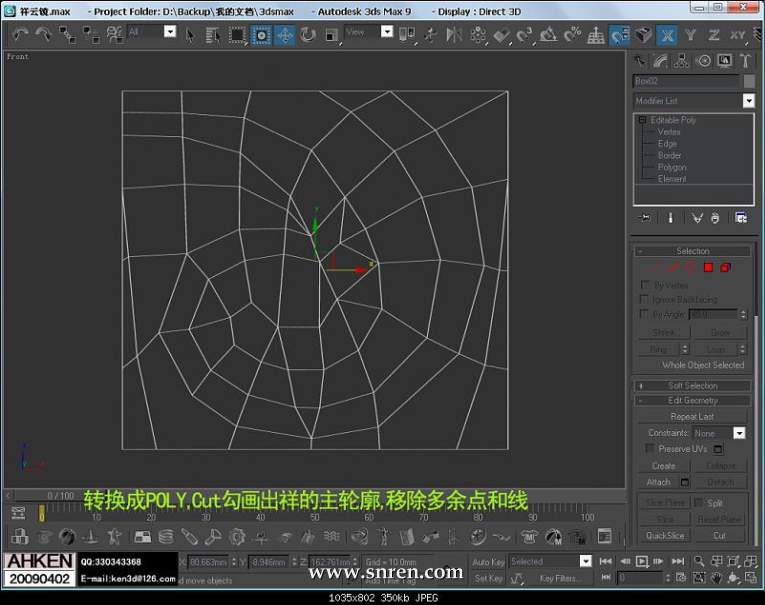Viewport: 765px width, 605px height.
Task: Select Edge in the modifier stack
Action: tap(667, 144)
